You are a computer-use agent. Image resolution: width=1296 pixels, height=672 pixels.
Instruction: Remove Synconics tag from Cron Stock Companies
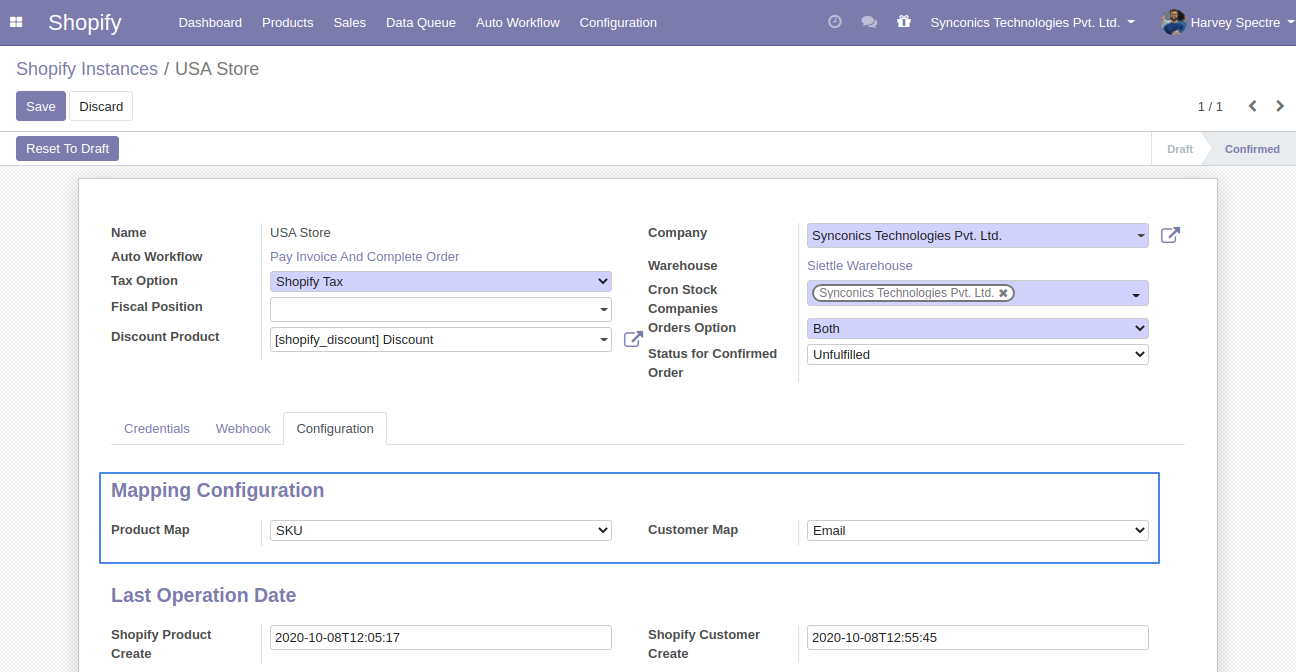(x=1003, y=293)
